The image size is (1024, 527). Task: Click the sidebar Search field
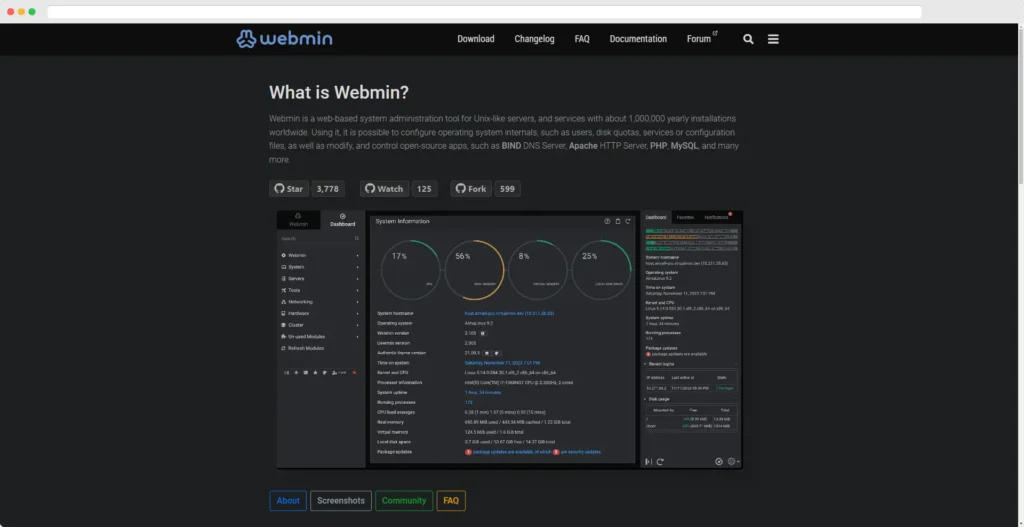[x=320, y=238]
